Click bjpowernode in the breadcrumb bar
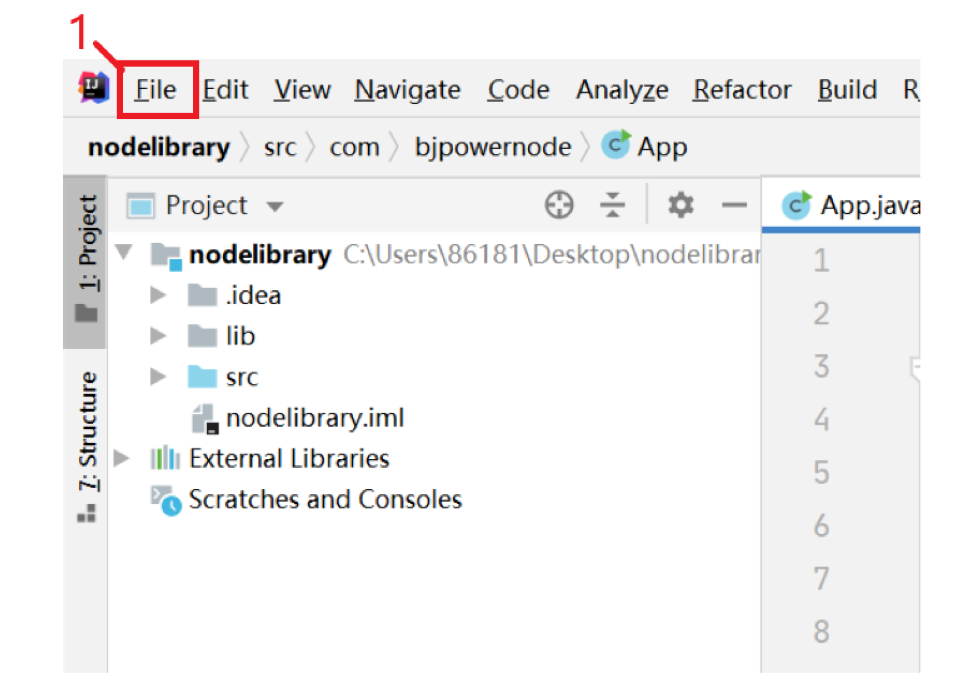Viewport: 966px width, 691px height. tap(493, 147)
